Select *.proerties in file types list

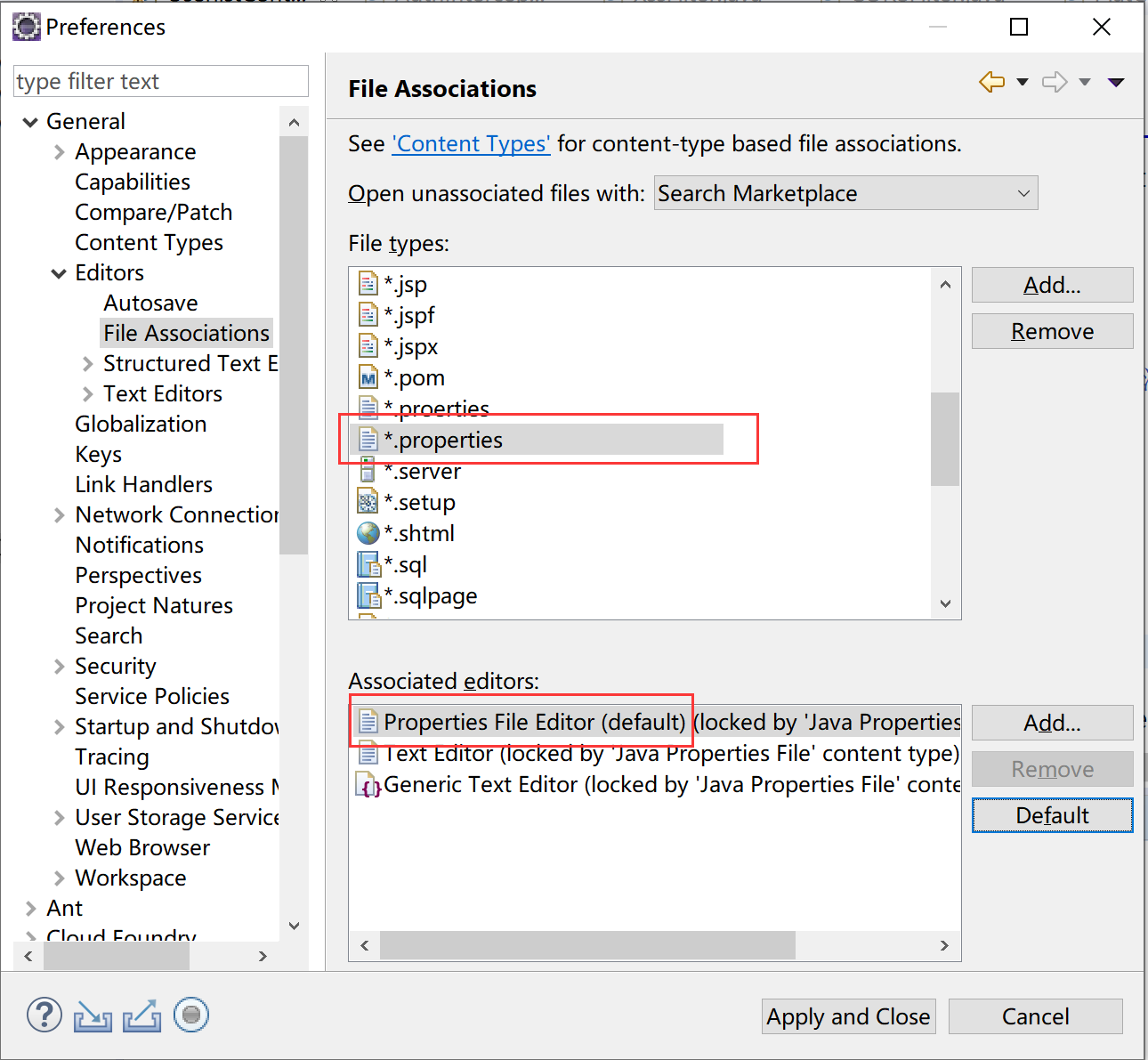pyautogui.click(x=436, y=409)
